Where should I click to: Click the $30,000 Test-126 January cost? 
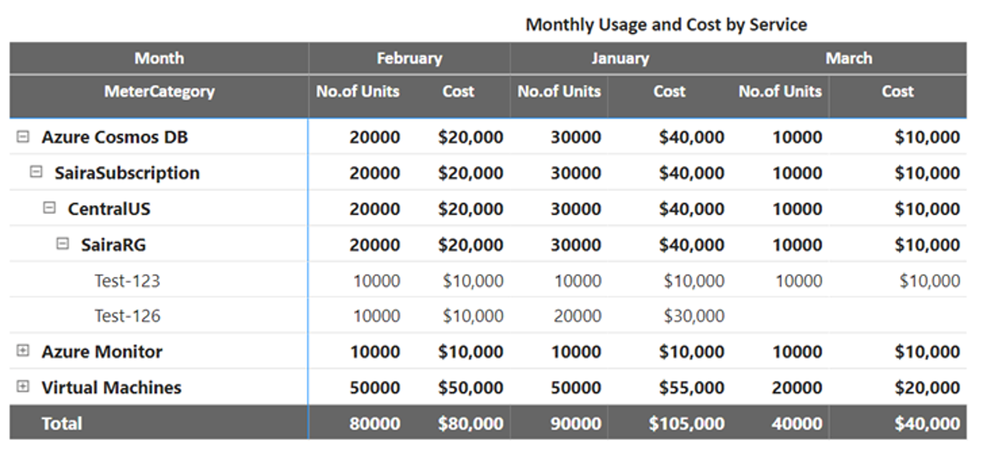point(693,316)
